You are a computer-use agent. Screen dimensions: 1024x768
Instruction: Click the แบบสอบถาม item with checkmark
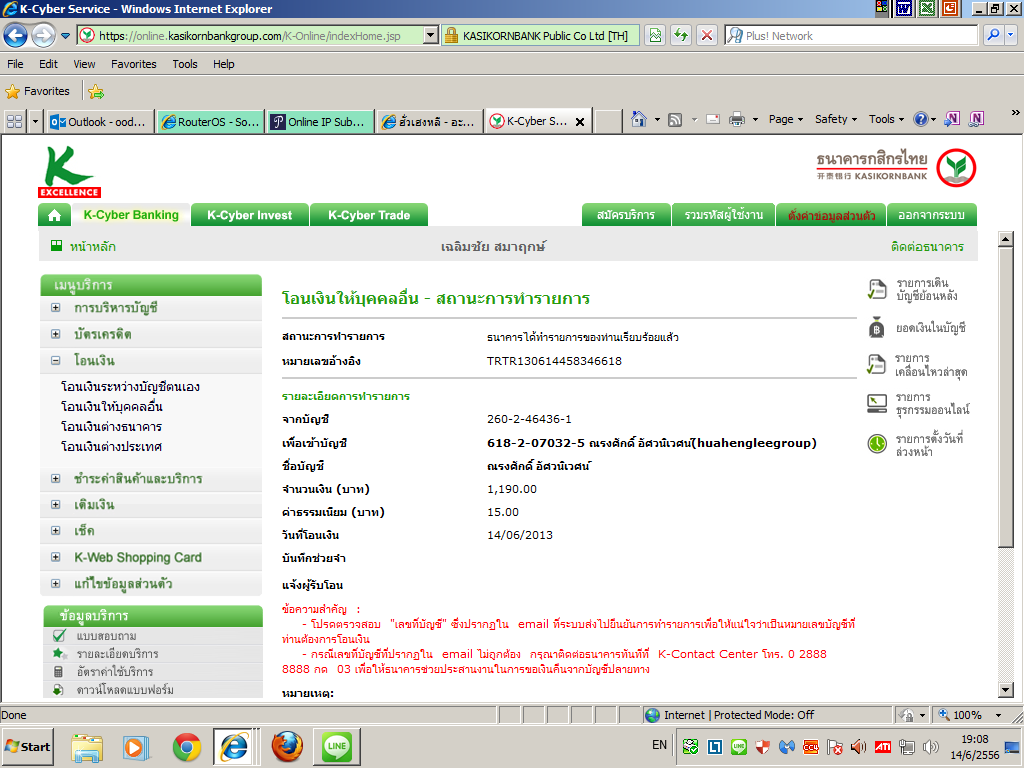106,636
